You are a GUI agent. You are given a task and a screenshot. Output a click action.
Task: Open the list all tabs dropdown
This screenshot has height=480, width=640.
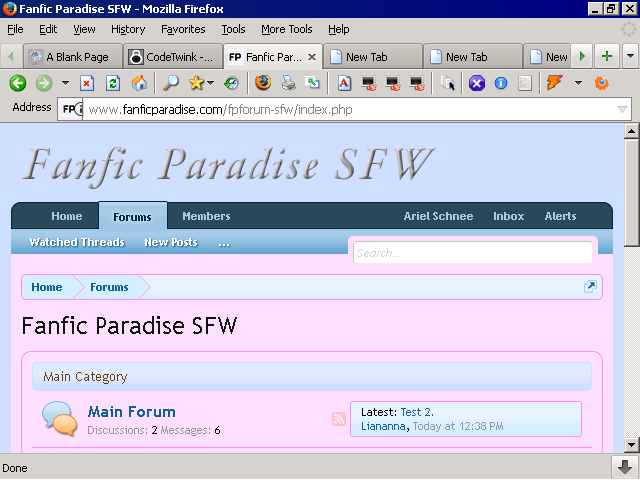pos(630,56)
